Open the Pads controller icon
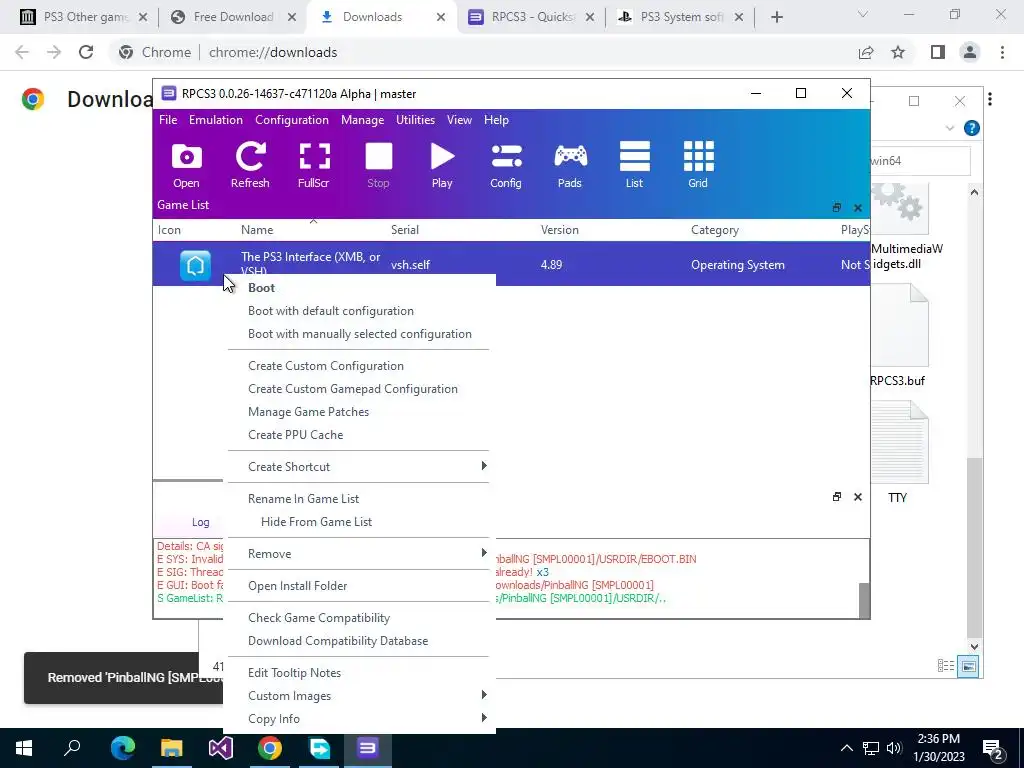This screenshot has width=1024, height=768. pos(570,165)
